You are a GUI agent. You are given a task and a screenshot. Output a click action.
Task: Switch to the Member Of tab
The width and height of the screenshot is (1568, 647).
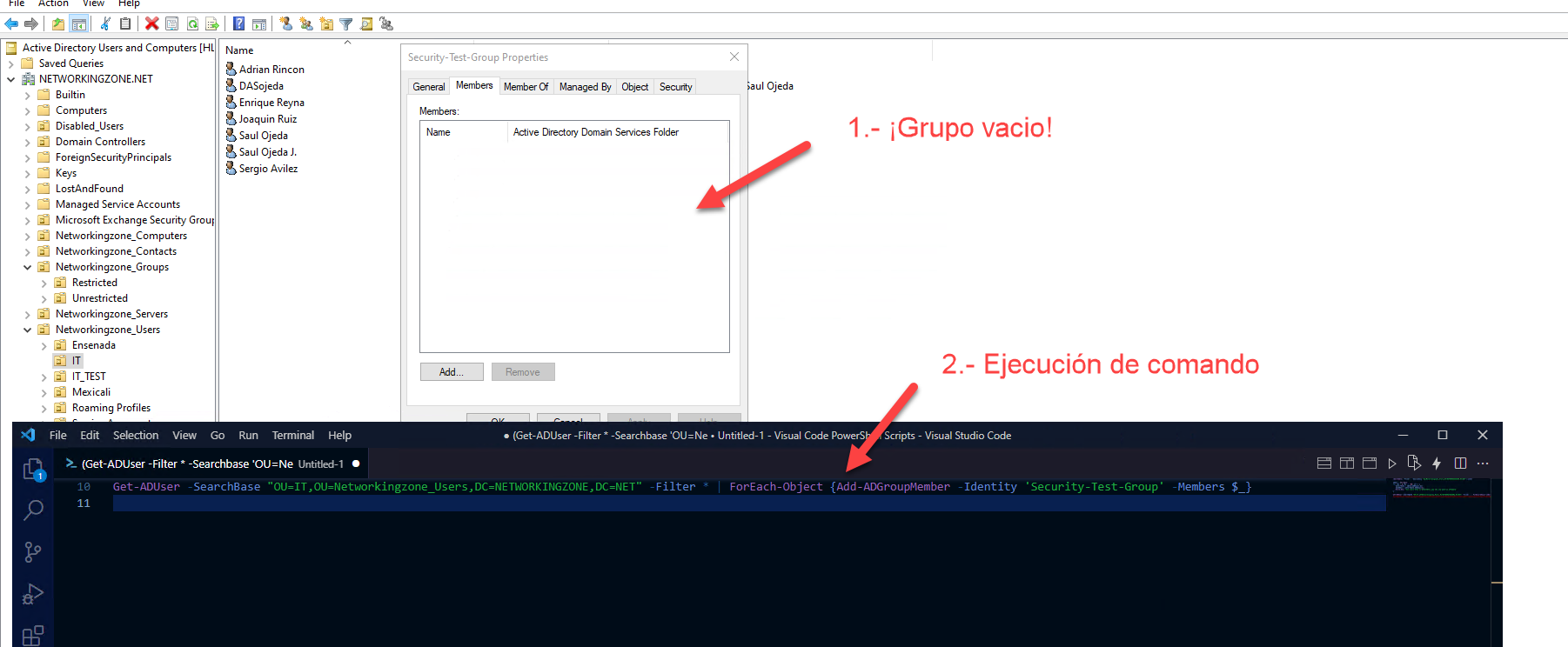pyautogui.click(x=526, y=87)
